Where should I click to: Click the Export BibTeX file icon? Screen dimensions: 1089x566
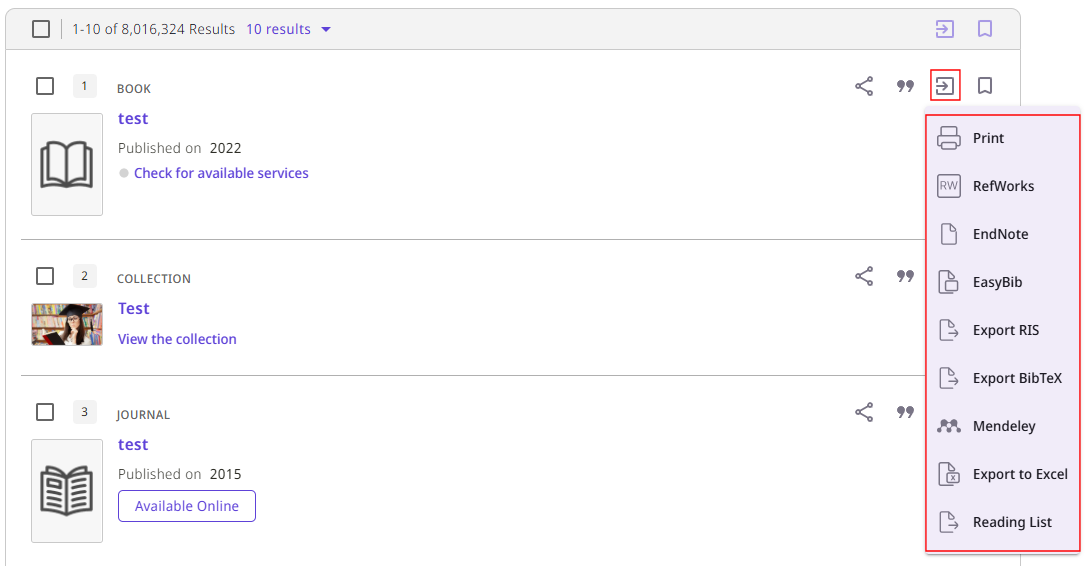coord(949,378)
